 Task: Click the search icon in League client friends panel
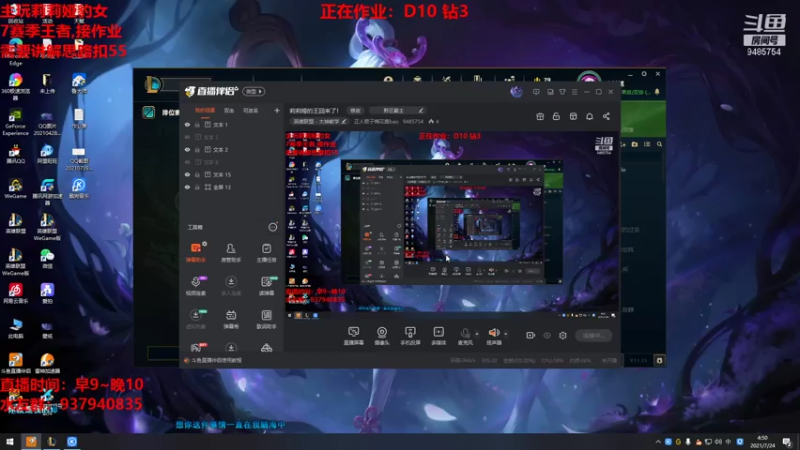click(659, 144)
